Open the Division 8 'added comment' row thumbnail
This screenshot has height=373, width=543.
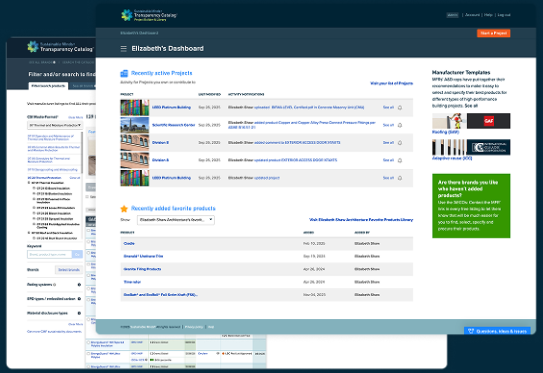tap(135, 143)
